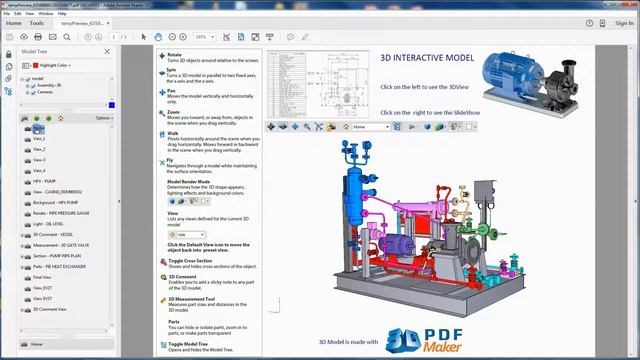The width and height of the screenshot is (640, 360).
Task: Go to next page arrow
Action: (98, 37)
